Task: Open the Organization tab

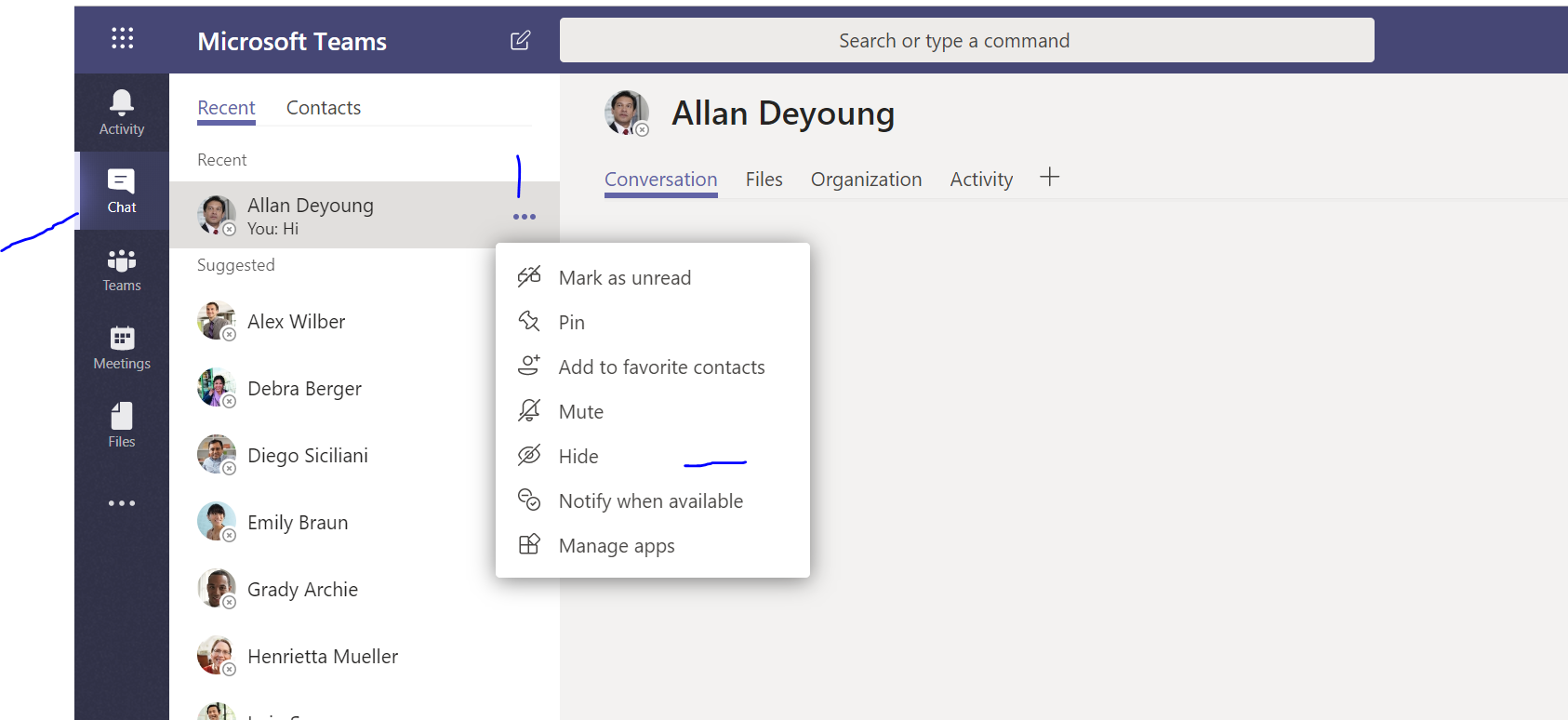Action: tap(866, 180)
